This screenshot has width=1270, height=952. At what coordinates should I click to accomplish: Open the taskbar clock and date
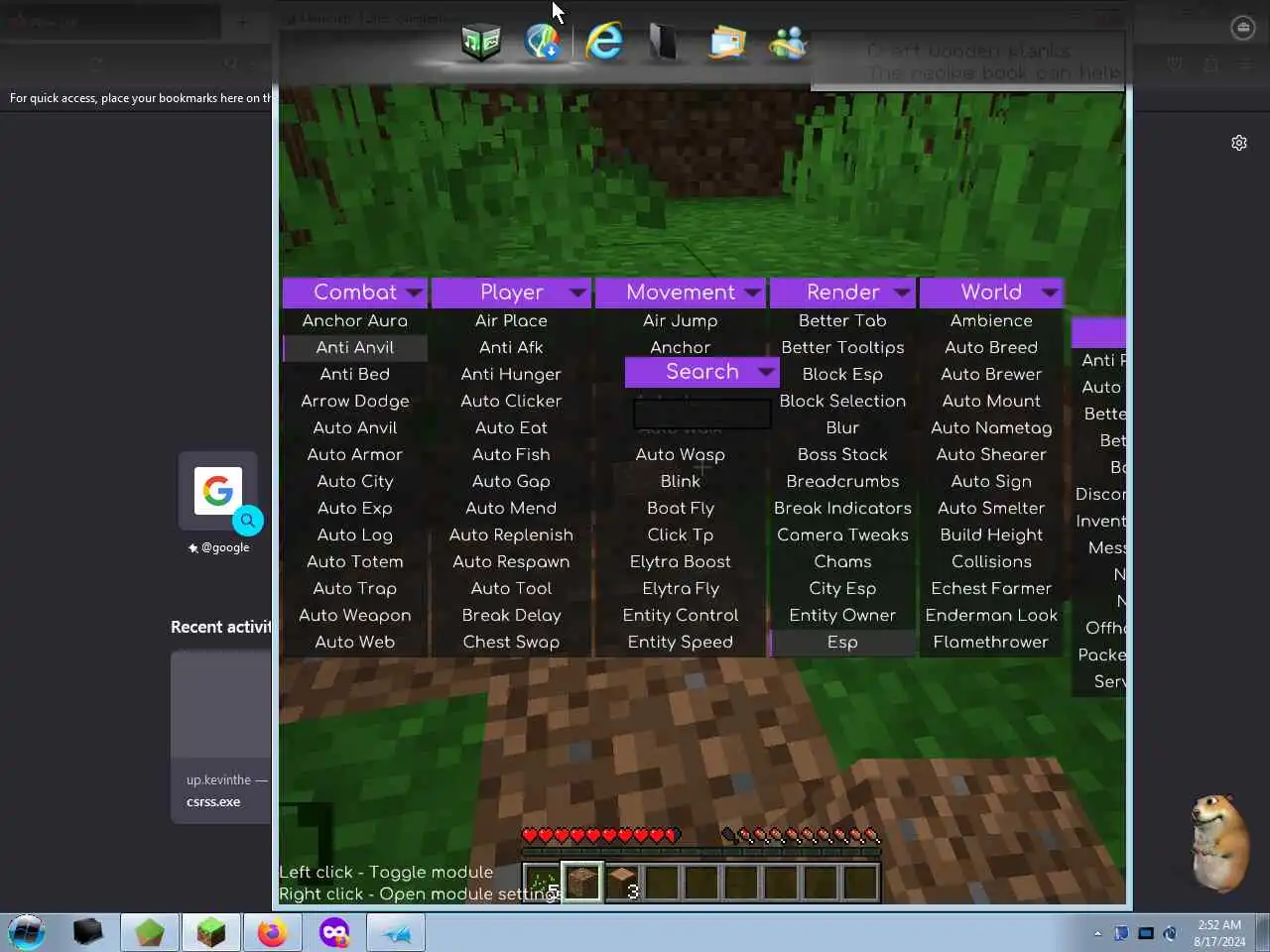click(1219, 933)
